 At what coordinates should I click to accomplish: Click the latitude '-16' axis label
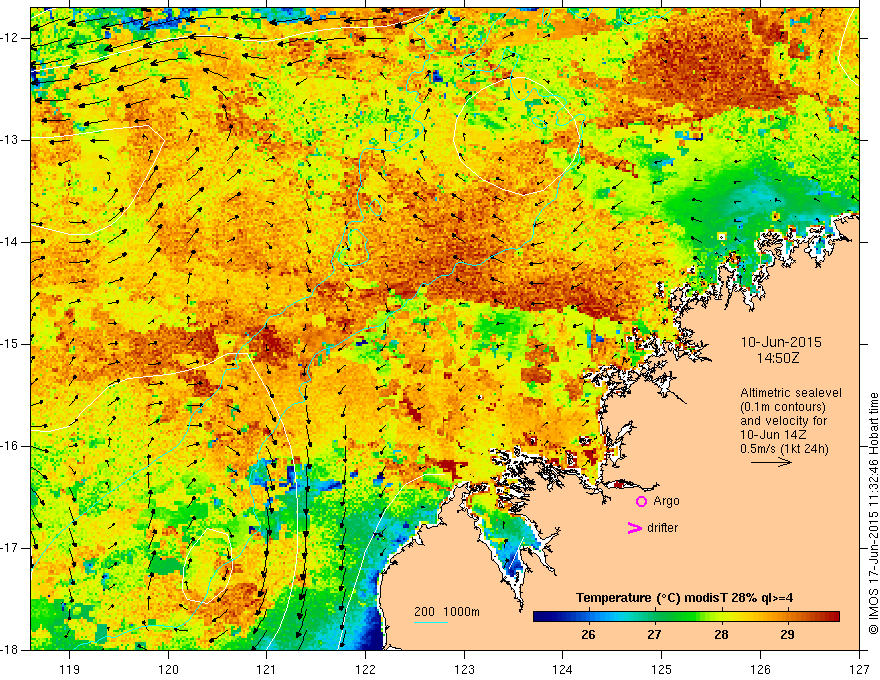(10, 446)
